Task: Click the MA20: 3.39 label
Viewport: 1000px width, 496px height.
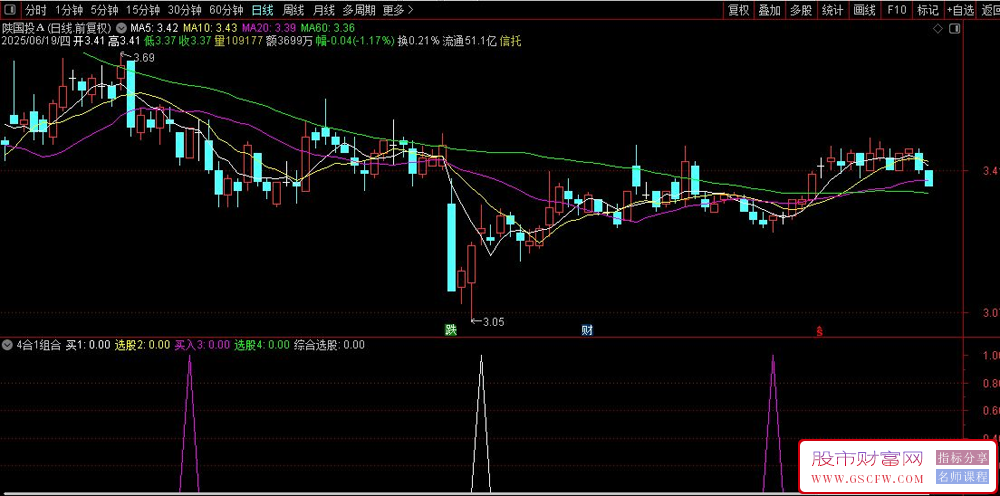Action: click(x=269, y=28)
